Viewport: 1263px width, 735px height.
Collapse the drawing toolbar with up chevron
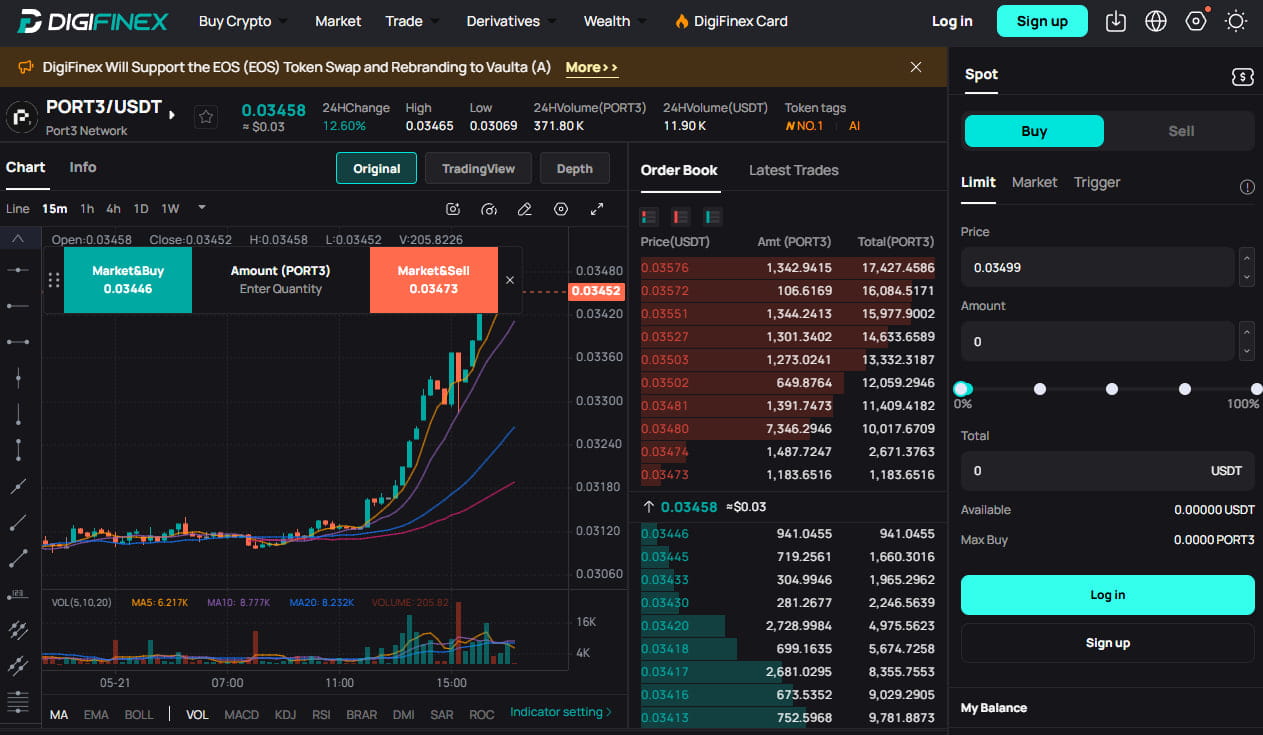[18, 238]
